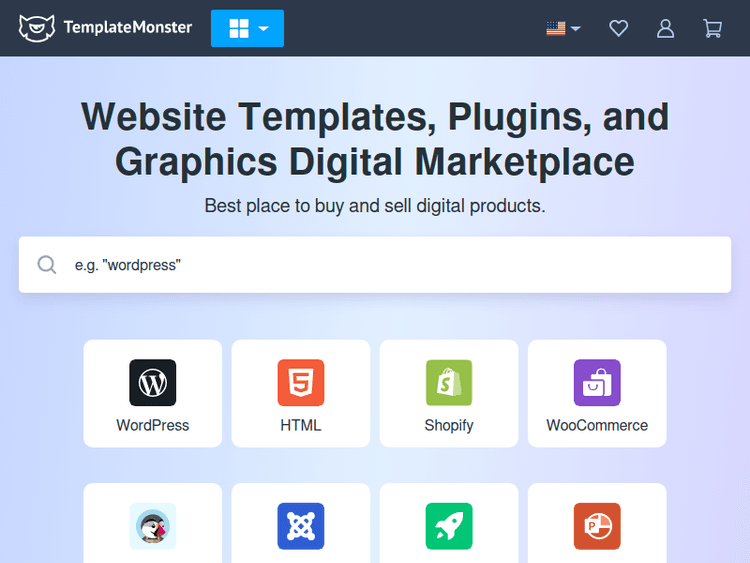Select the WordPress logo icon
The image size is (750, 563).
click(153, 382)
